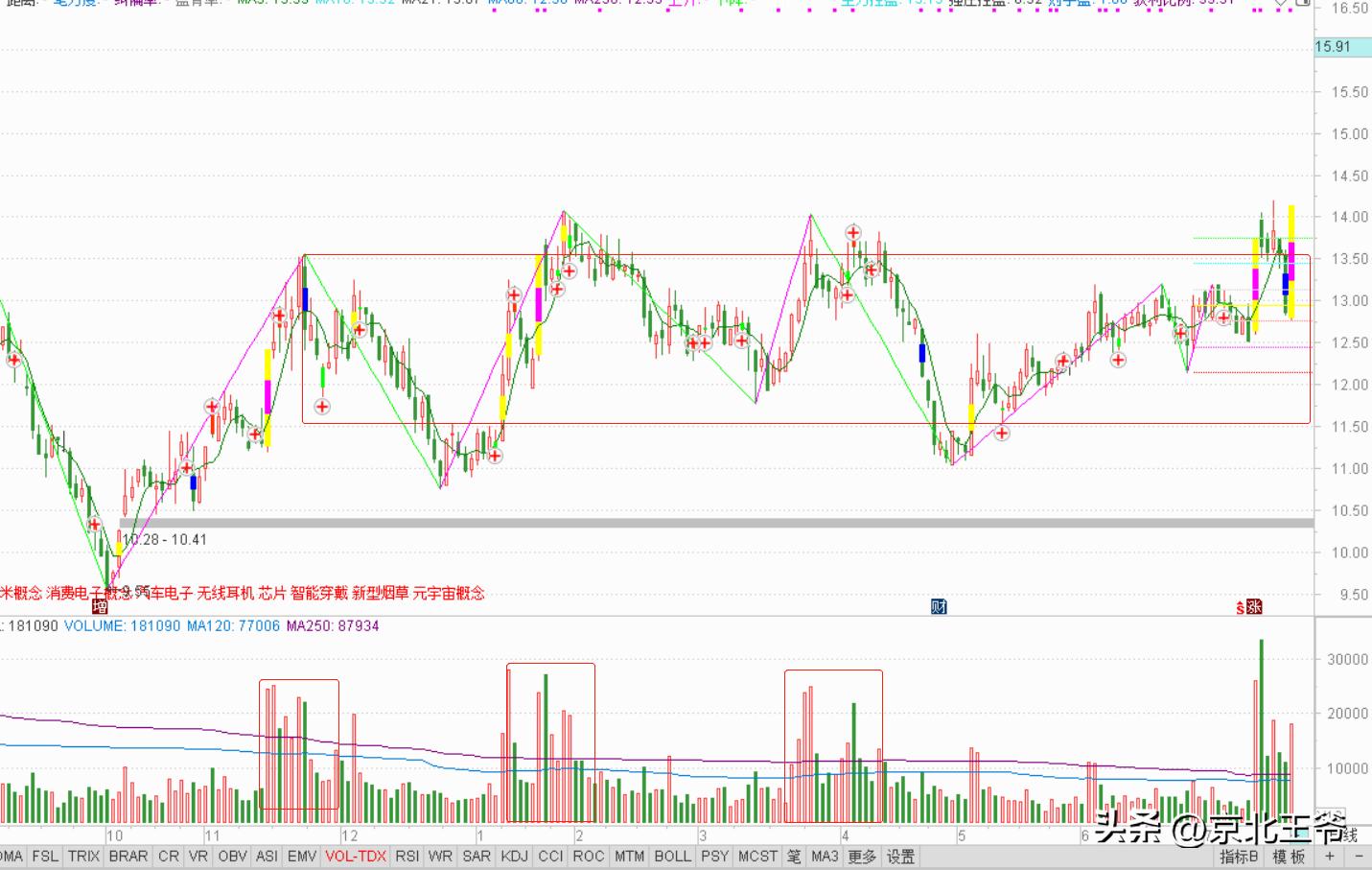The width and height of the screenshot is (1372, 870).
Task: Click the MA250: 87934 readout
Action: click(x=333, y=625)
